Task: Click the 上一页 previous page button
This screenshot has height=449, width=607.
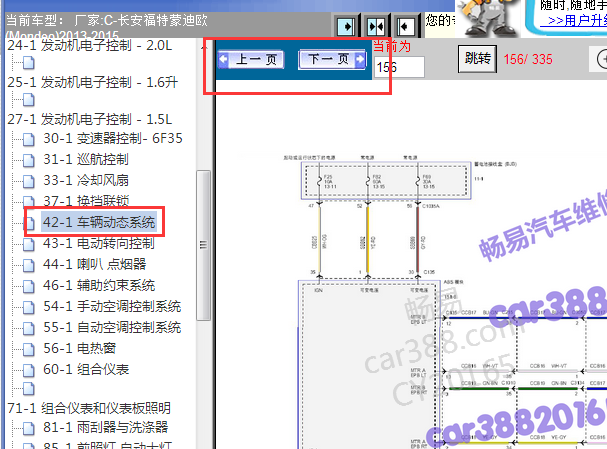Action: tap(251, 59)
